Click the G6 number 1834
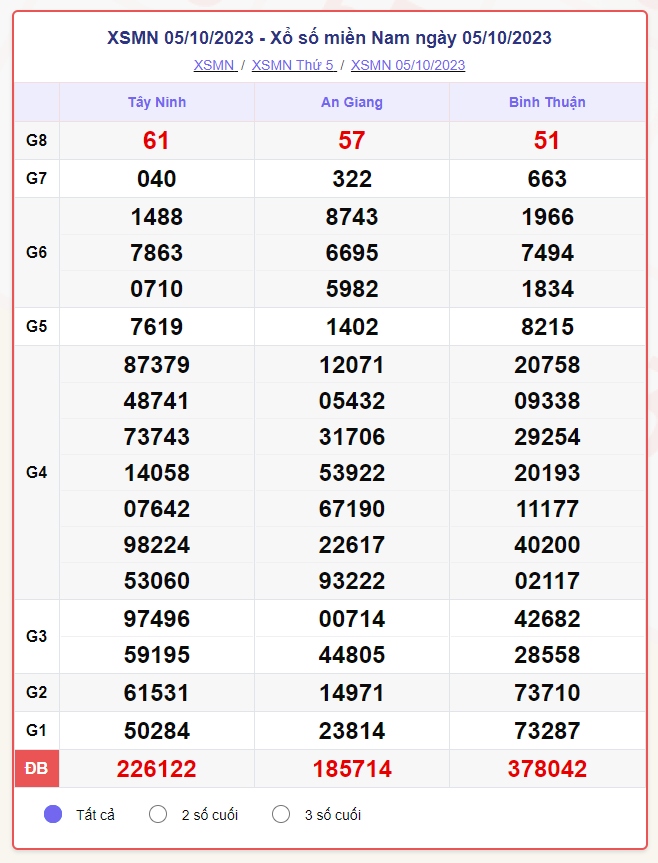This screenshot has width=658, height=863. [548, 289]
